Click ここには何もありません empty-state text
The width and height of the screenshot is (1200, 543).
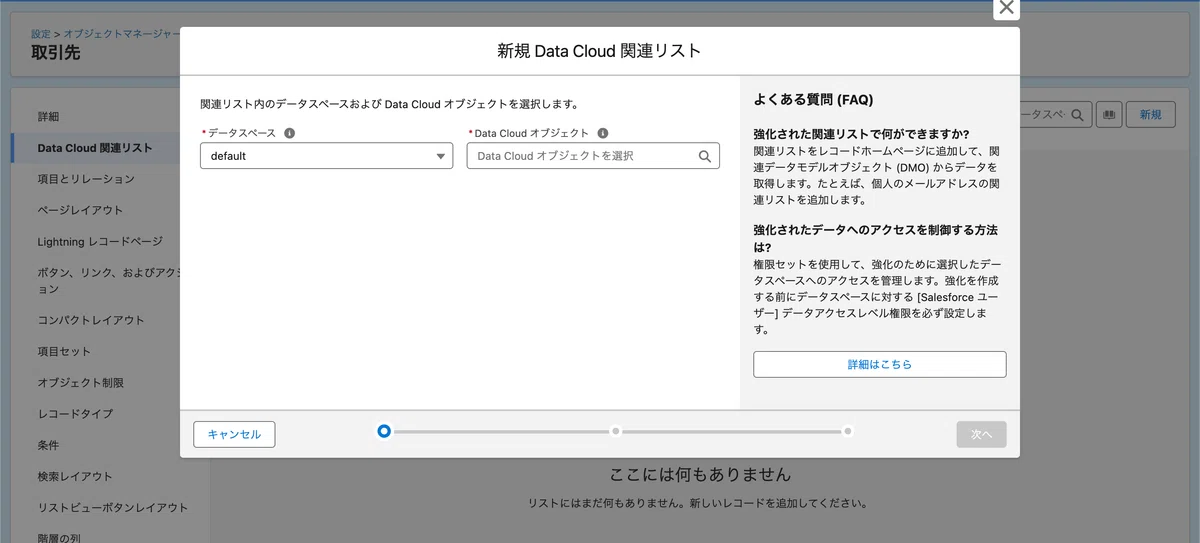700,474
